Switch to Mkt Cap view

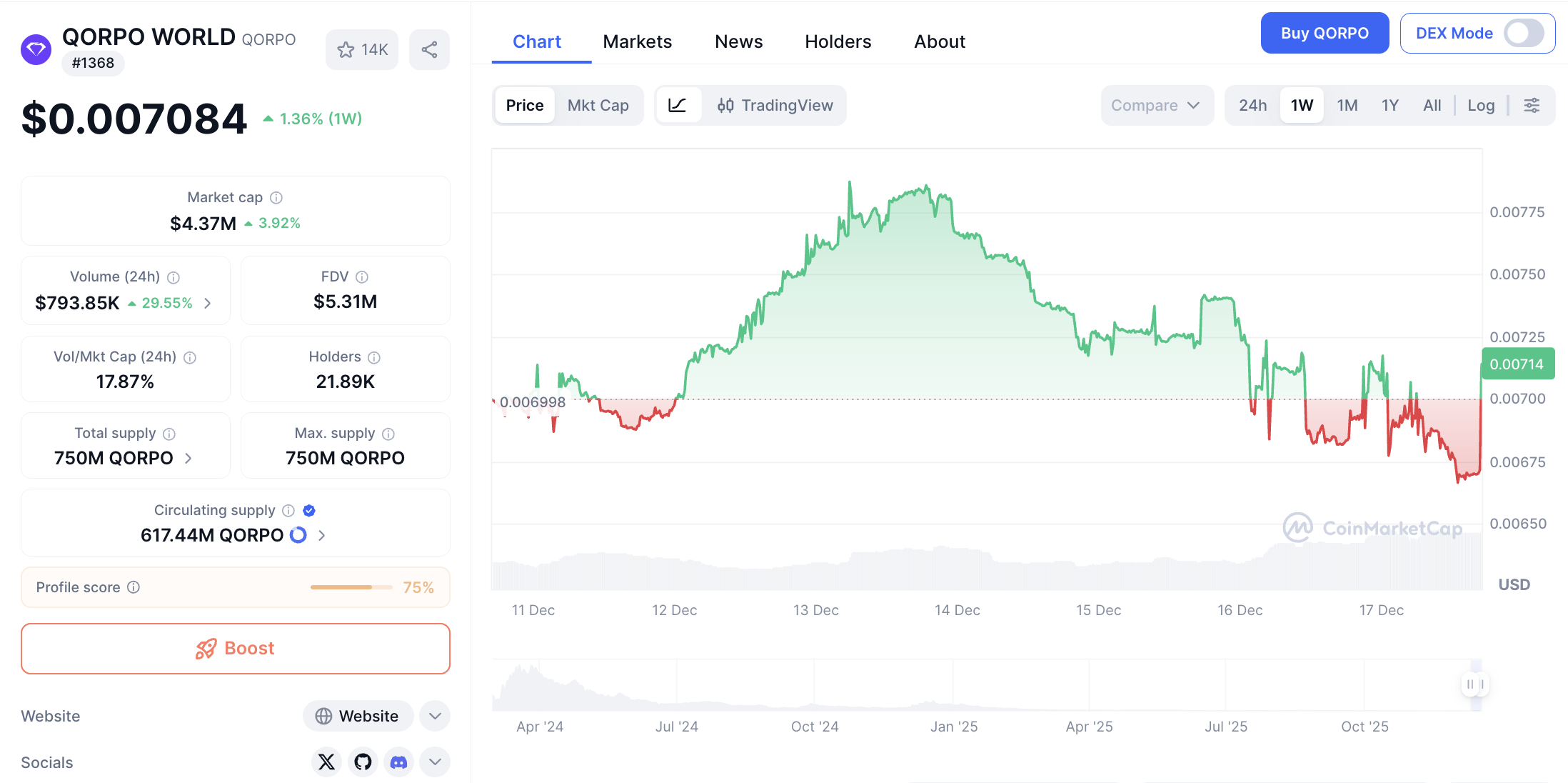click(598, 106)
